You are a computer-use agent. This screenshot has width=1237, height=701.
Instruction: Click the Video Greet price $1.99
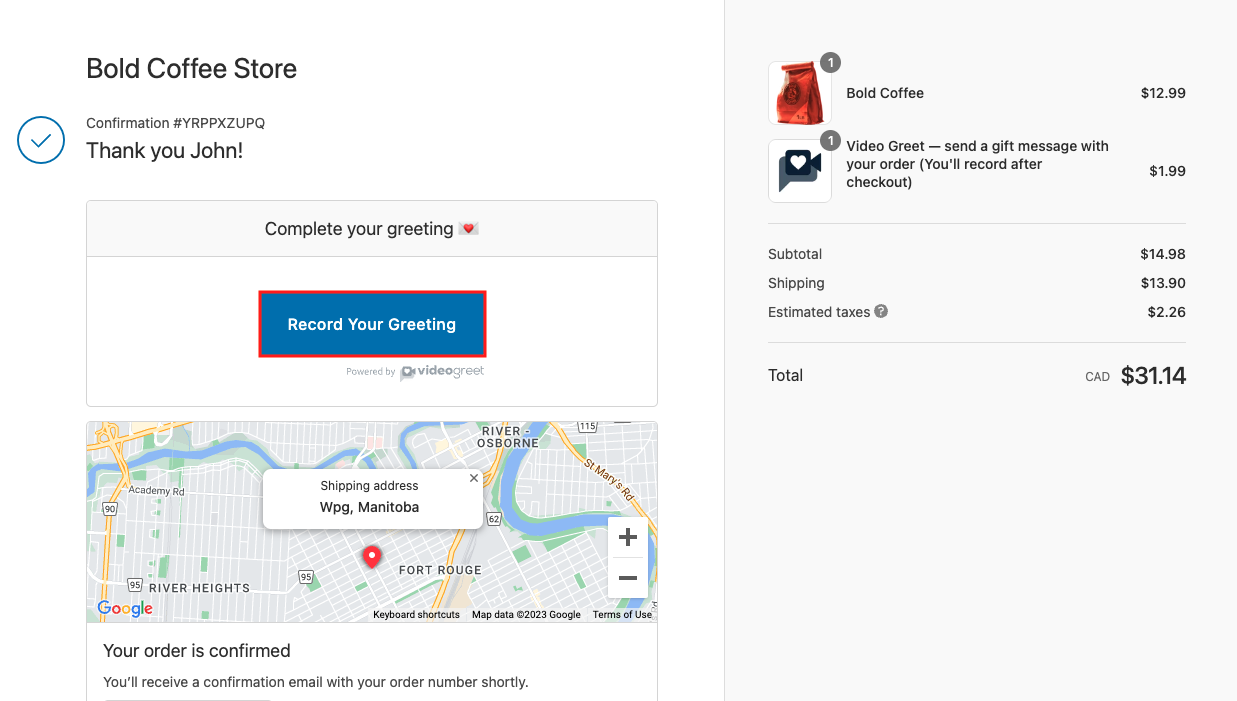[1168, 171]
